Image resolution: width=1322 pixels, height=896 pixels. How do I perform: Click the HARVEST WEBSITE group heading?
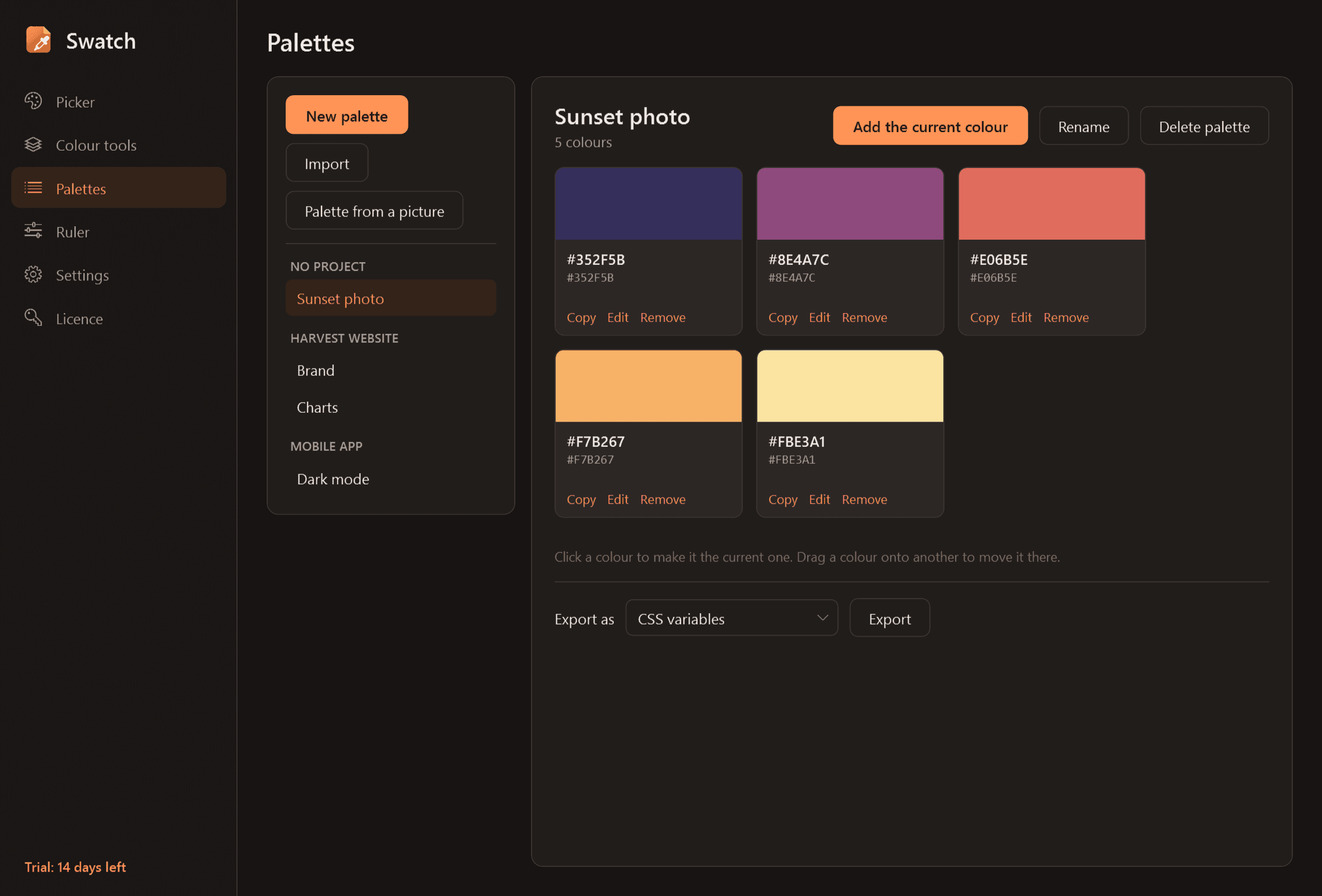coord(344,338)
